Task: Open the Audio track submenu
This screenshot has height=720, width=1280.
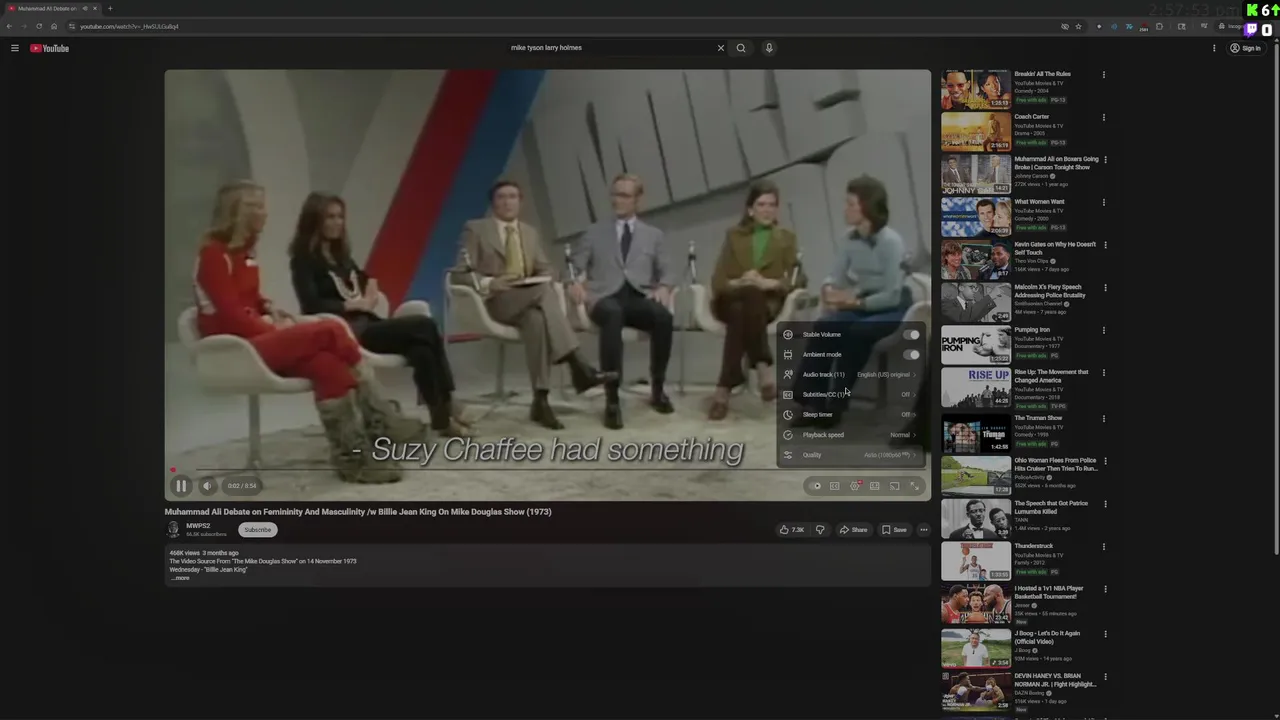Action: [851, 375]
